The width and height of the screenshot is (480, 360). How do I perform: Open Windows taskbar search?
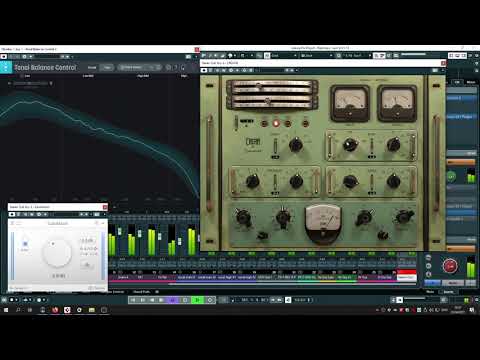pyautogui.click(x=18, y=310)
